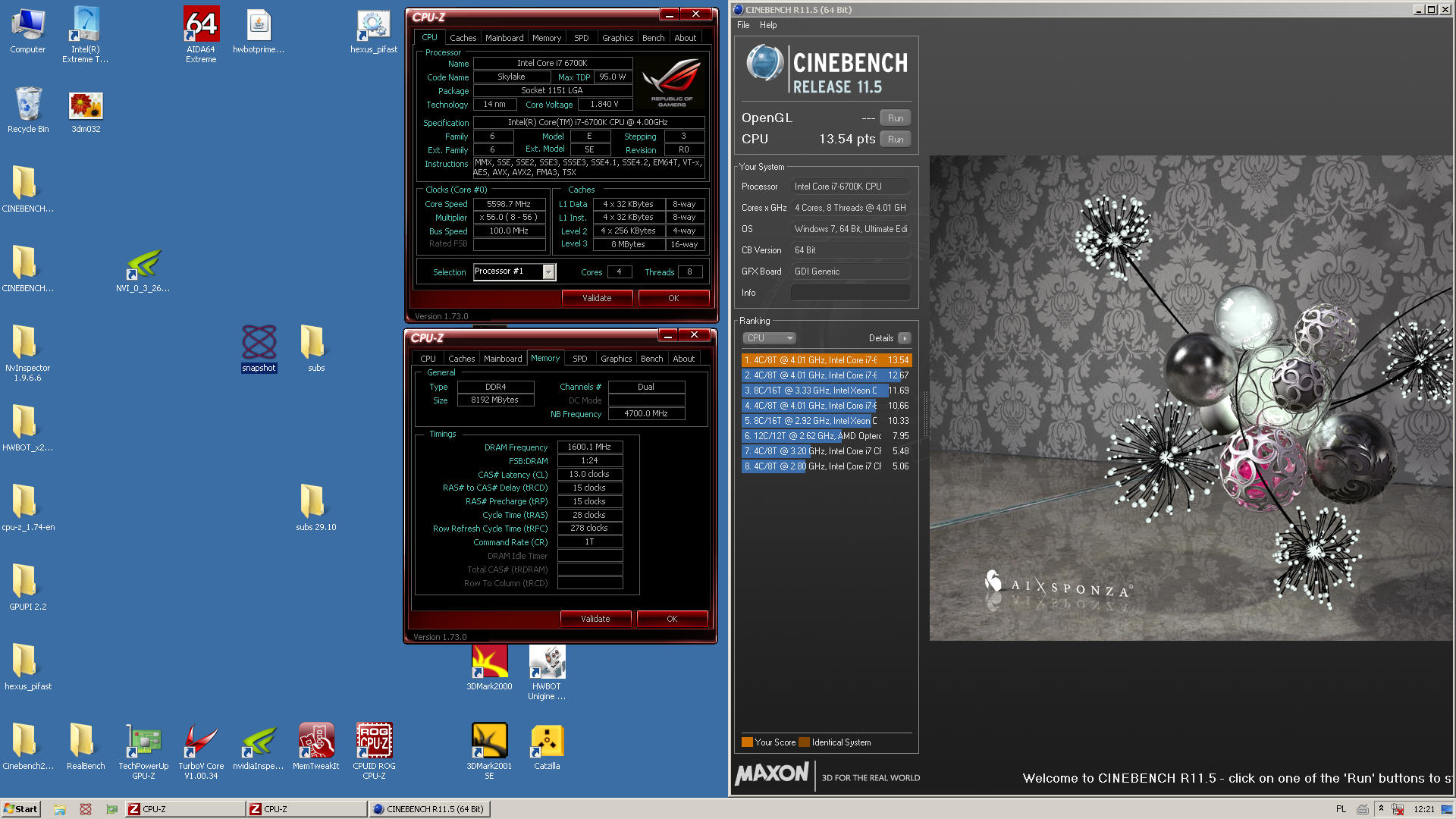
Task: Click Validate in upper CPU-Z window
Action: point(597,298)
